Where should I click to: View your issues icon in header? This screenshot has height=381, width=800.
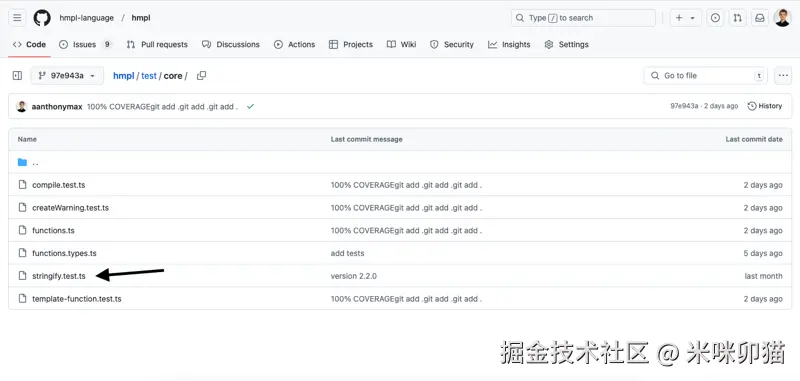[x=715, y=18]
